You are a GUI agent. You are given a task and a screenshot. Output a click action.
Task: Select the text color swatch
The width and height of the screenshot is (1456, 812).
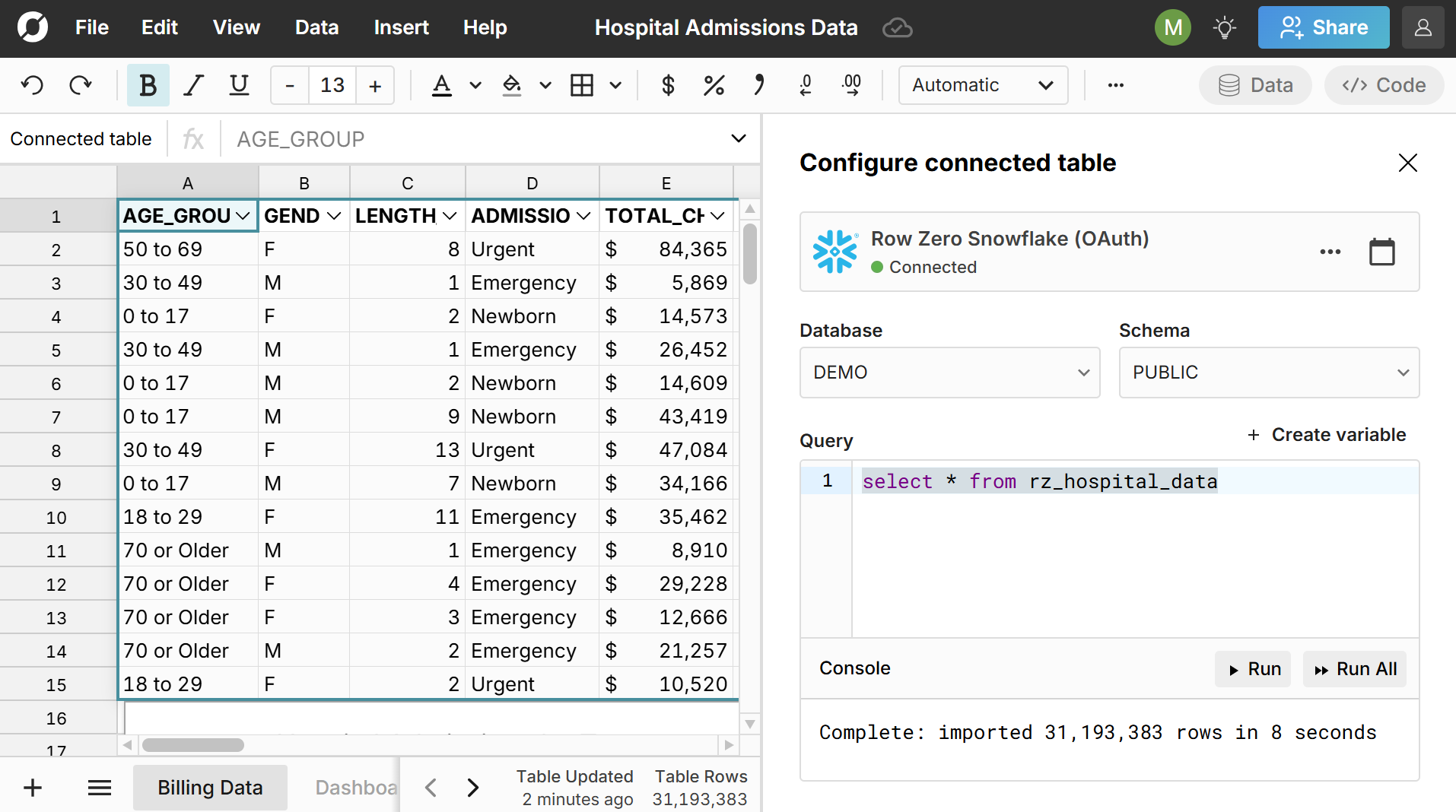[443, 84]
